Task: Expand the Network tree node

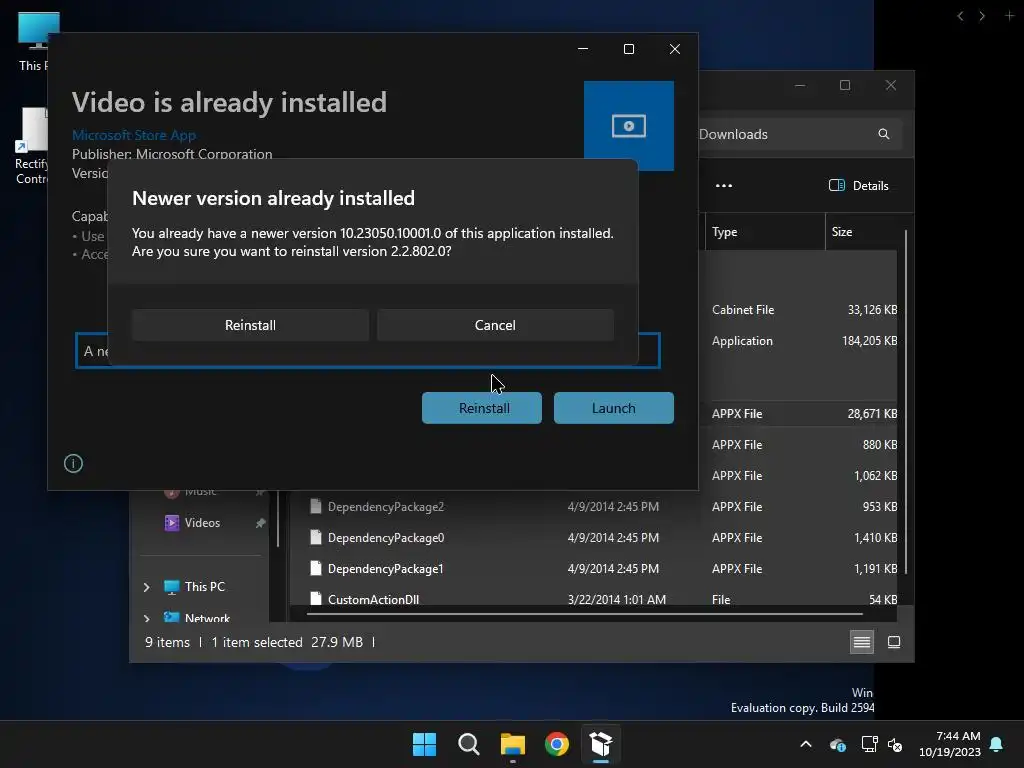Action: [146, 618]
